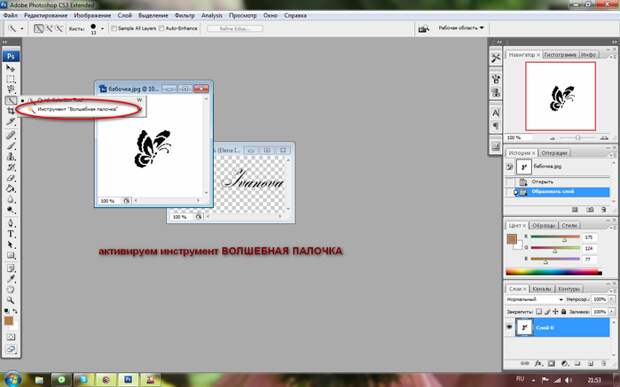Select the Paint Bucket tool

(x=10, y=189)
